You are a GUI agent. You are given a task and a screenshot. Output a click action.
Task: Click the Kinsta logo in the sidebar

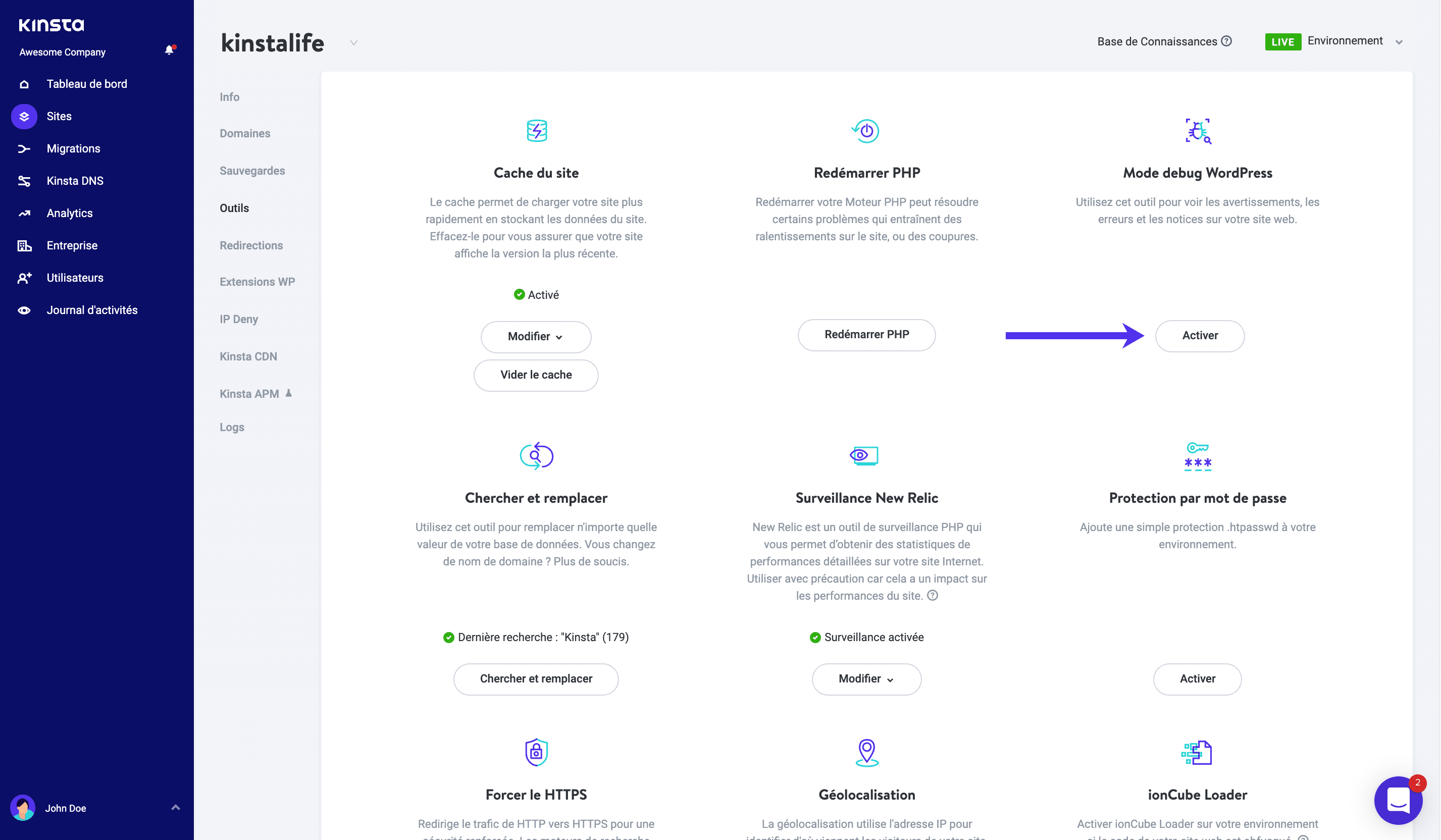tap(51, 25)
